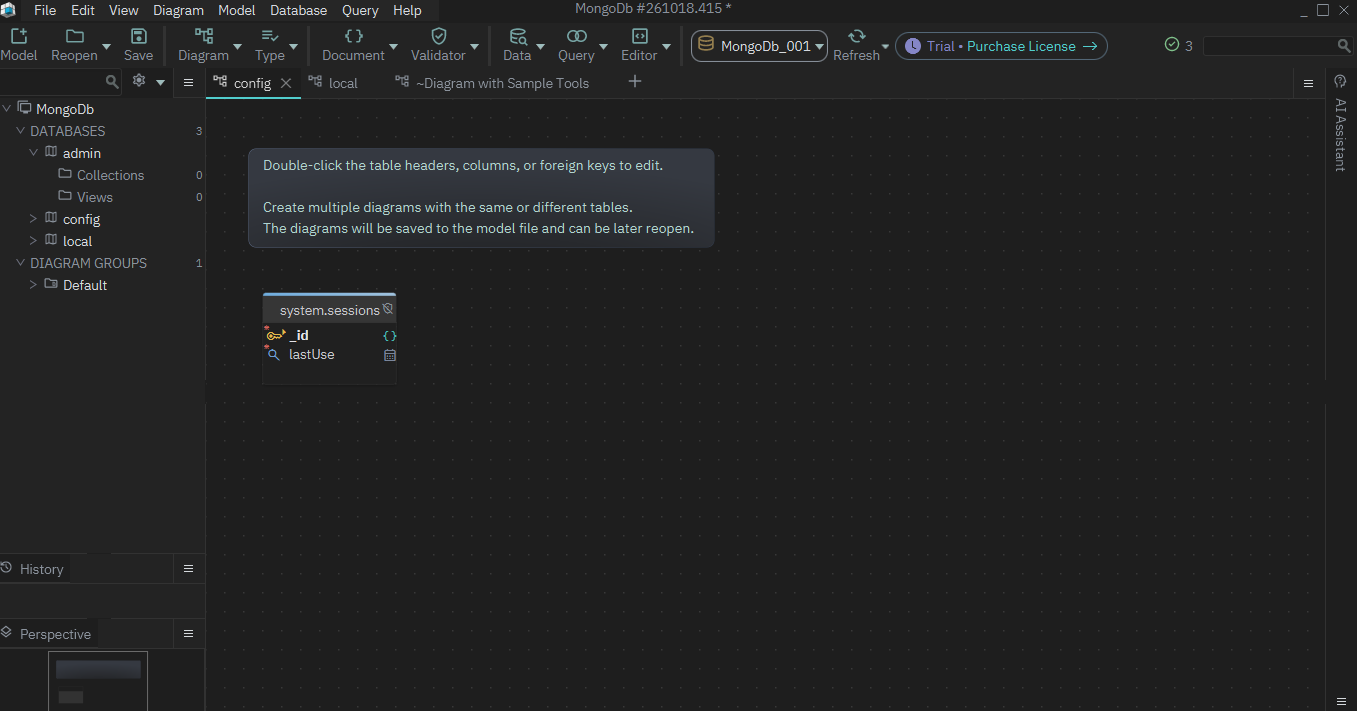The image size is (1357, 711).
Task: Expand the config database node
Action: tap(33, 219)
